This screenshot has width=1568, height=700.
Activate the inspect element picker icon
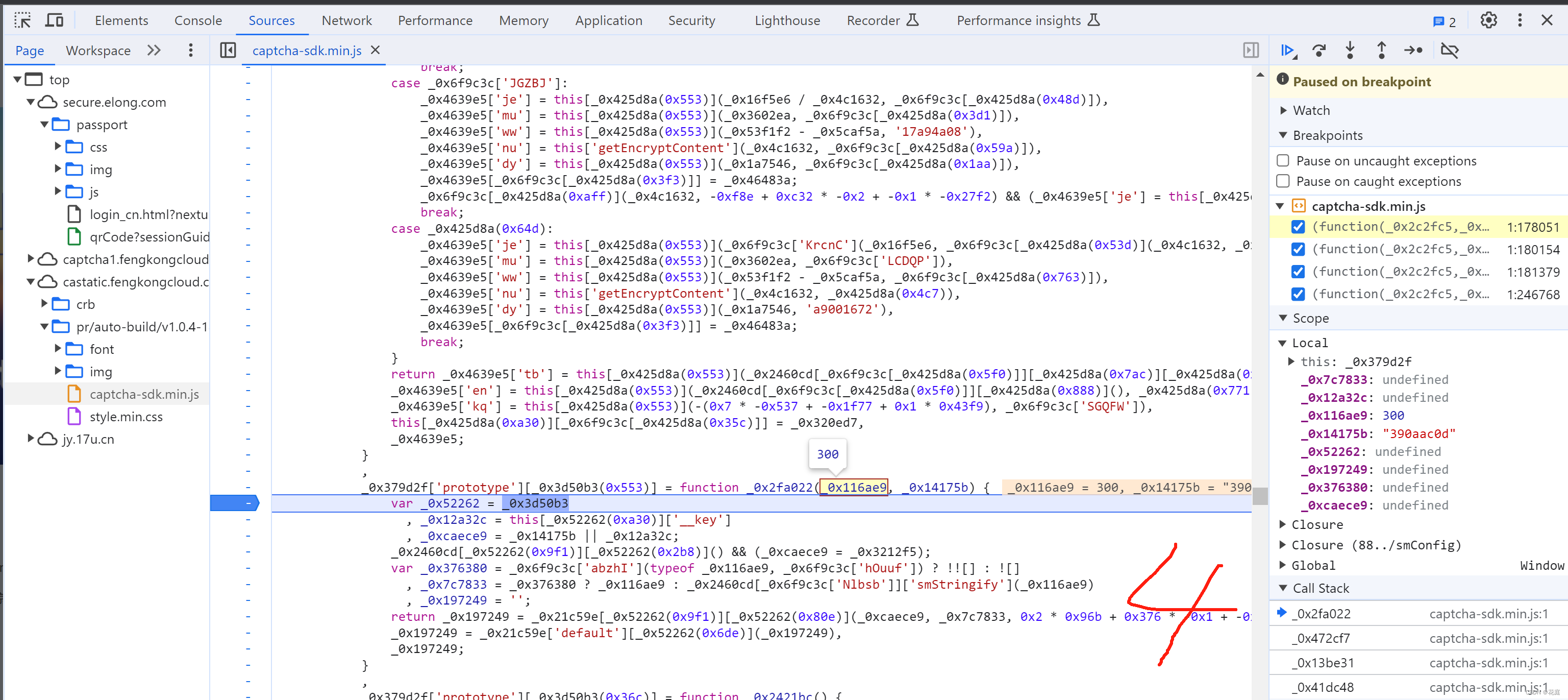(x=22, y=20)
